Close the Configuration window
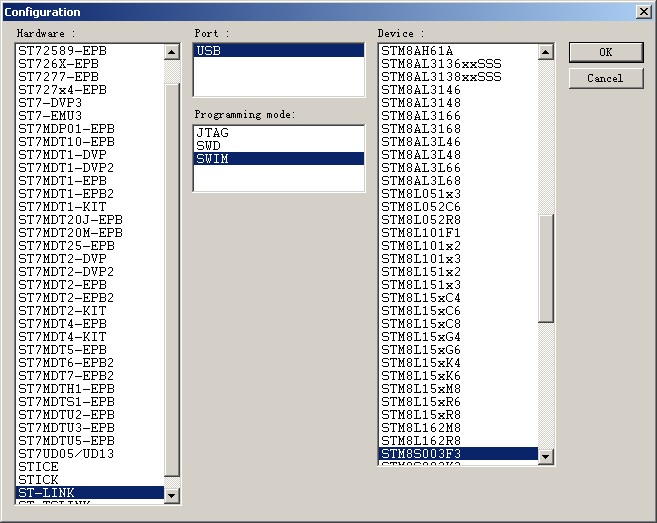The height and width of the screenshot is (523, 657). click(644, 12)
